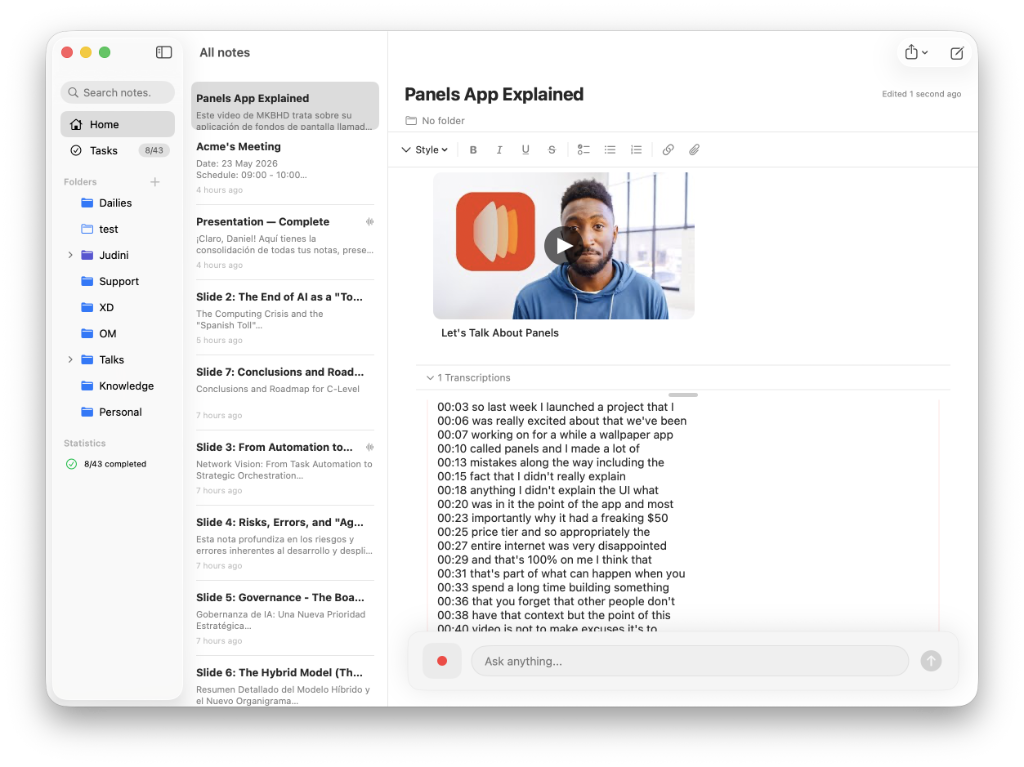Image resolution: width=1024 pixels, height=767 pixels.
Task: Open the Dailies folder
Action: (x=118, y=203)
